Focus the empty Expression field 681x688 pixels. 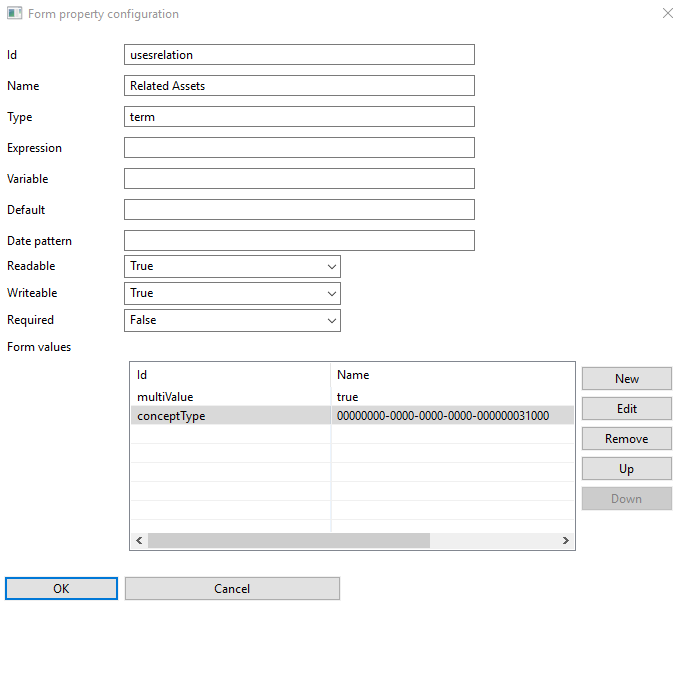298,148
